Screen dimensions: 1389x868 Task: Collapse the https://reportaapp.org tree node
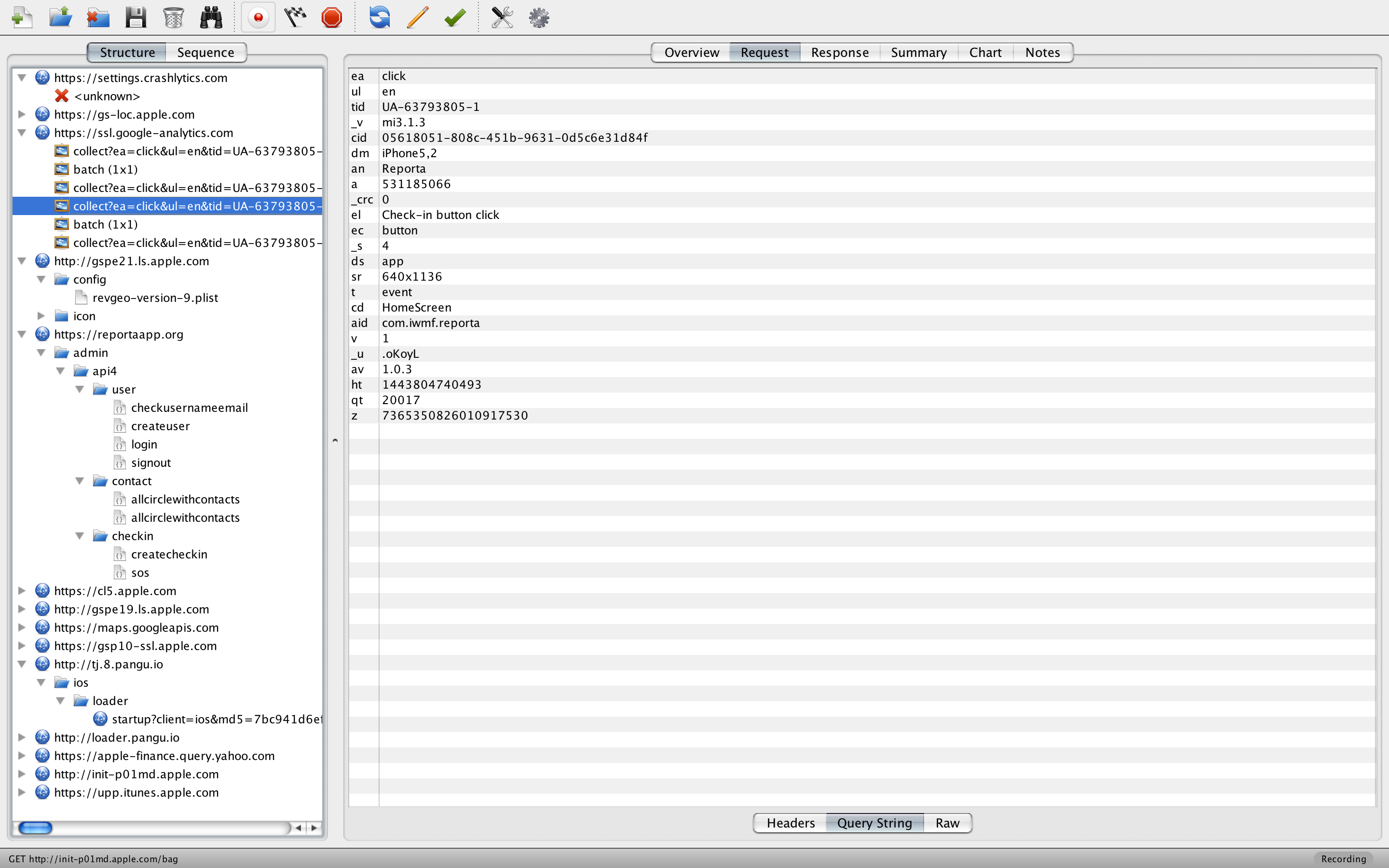click(22, 334)
